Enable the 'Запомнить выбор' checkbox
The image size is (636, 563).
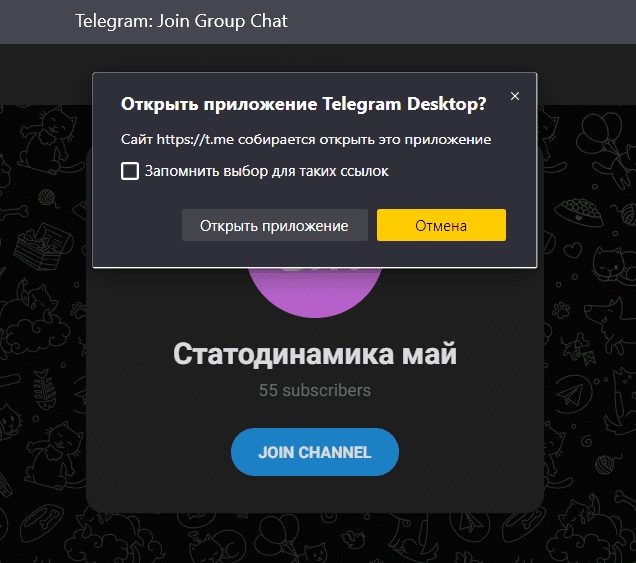130,171
